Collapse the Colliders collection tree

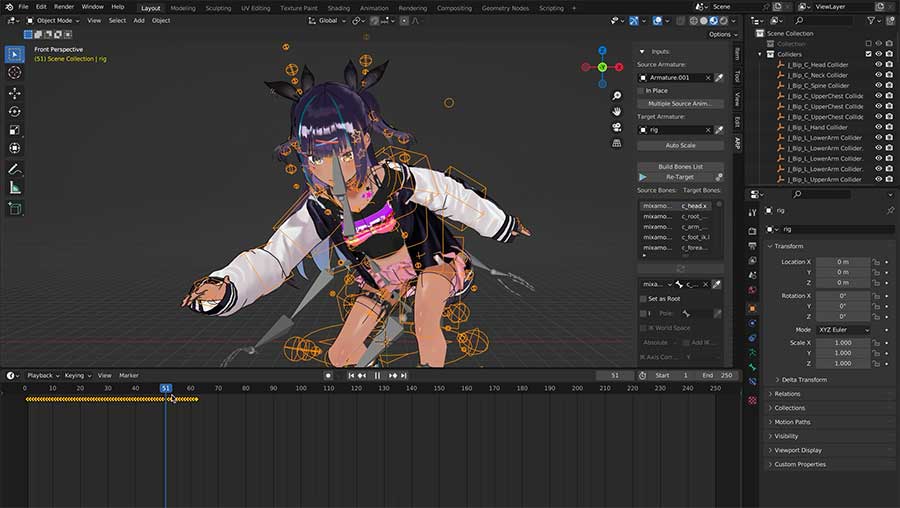coord(760,55)
